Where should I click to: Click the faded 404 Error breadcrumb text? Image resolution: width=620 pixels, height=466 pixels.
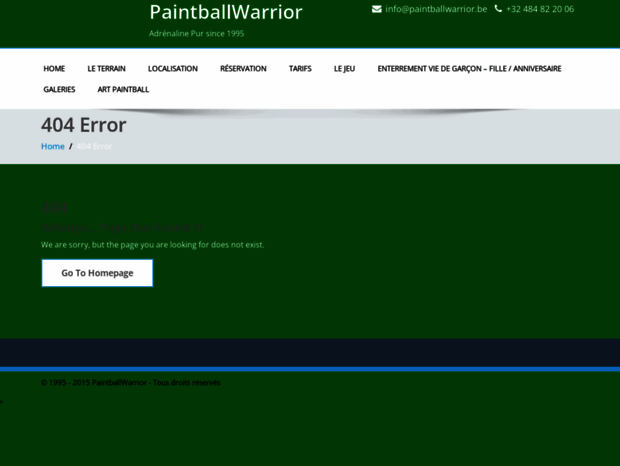point(94,146)
